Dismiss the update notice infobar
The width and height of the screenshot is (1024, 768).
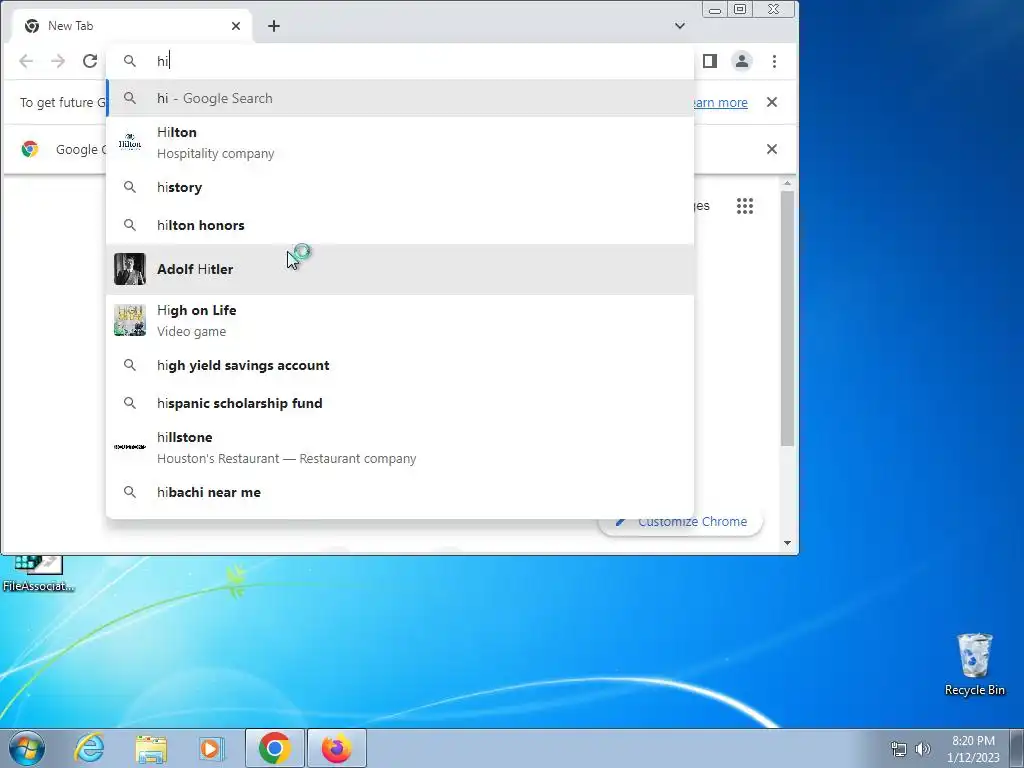click(772, 103)
